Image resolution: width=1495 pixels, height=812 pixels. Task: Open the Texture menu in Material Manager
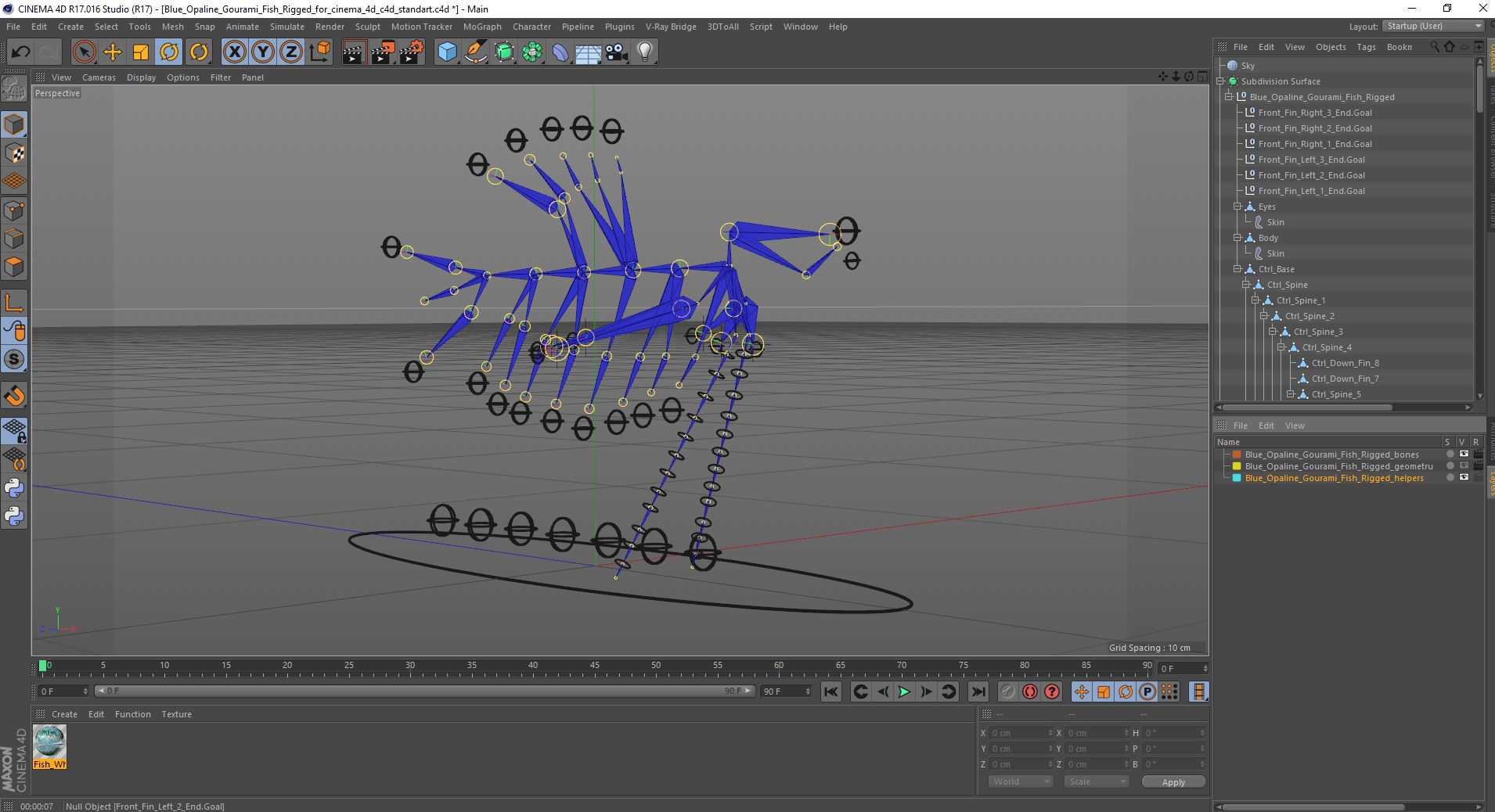coord(176,714)
